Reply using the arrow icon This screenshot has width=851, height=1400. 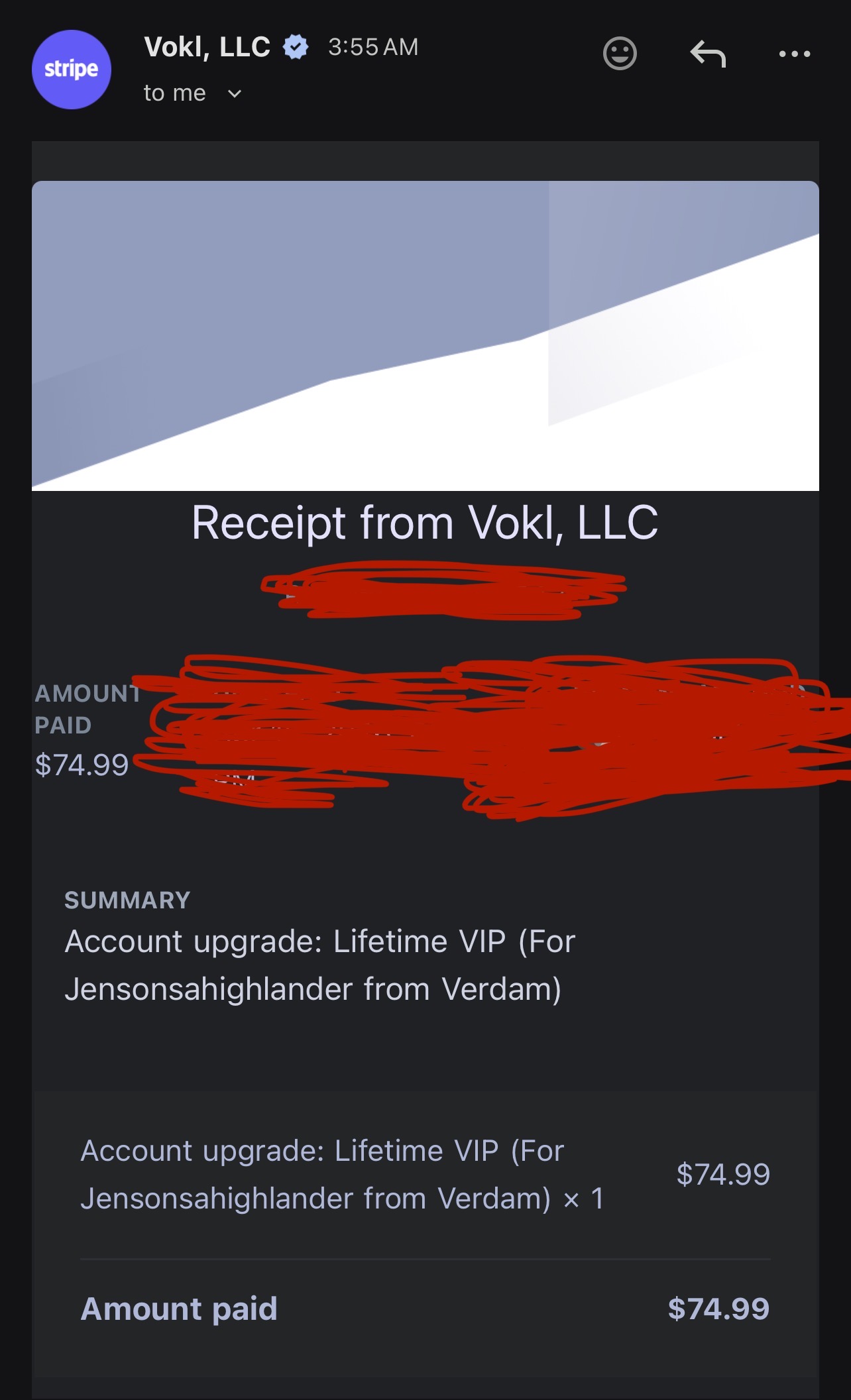tap(708, 54)
